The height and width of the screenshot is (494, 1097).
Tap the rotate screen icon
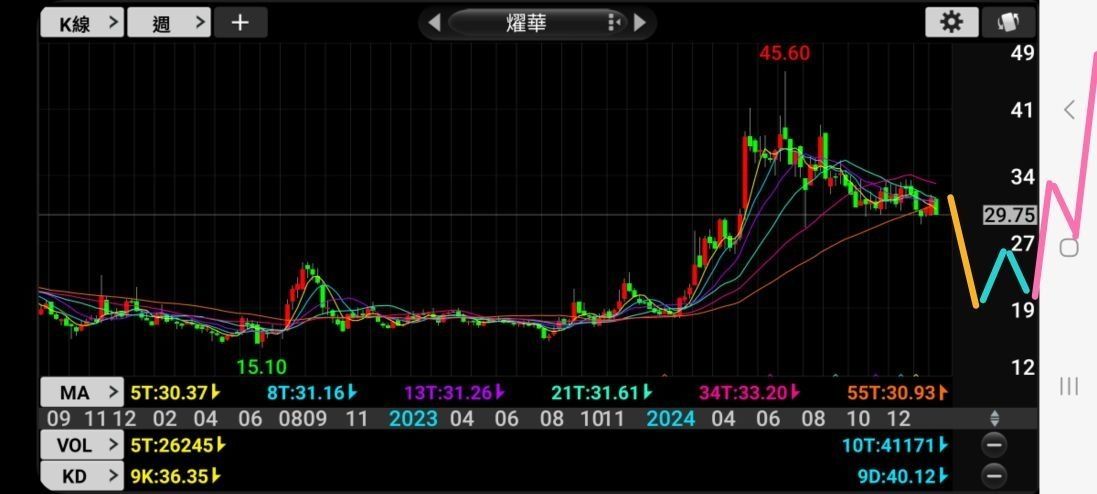click(x=1008, y=22)
